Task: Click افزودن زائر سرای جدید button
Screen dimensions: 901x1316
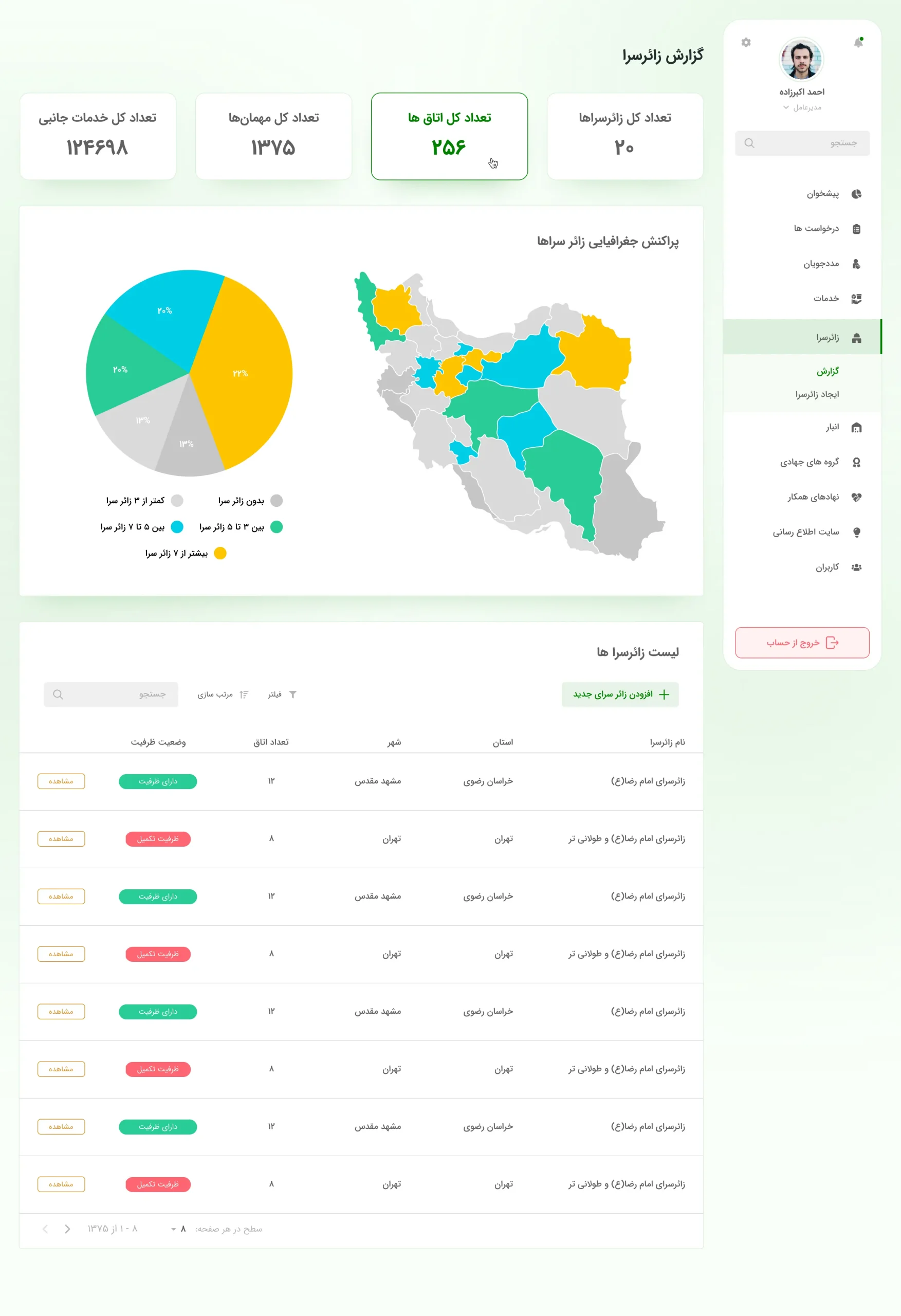Action: tap(620, 694)
